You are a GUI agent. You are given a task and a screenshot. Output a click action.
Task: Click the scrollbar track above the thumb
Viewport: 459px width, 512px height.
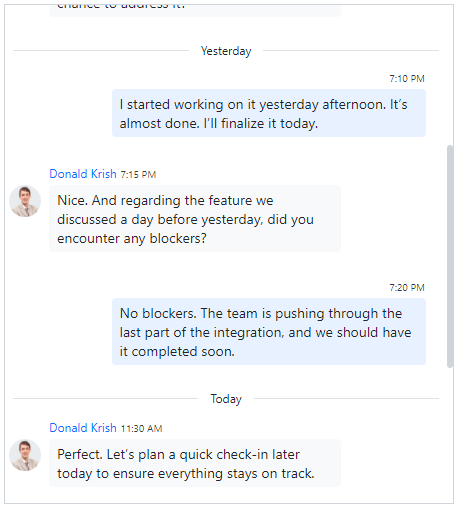450,75
